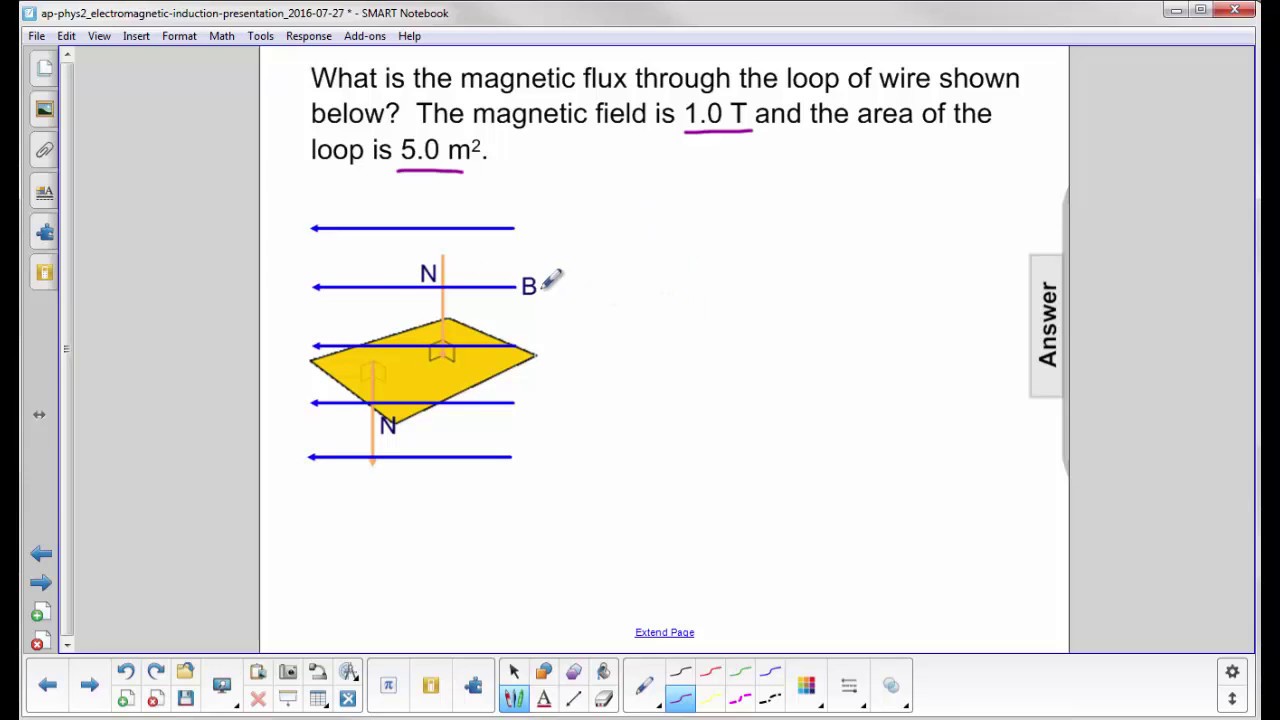Open a file with folder icon
Image resolution: width=1280 pixels, height=720 pixels.
pos(185,671)
